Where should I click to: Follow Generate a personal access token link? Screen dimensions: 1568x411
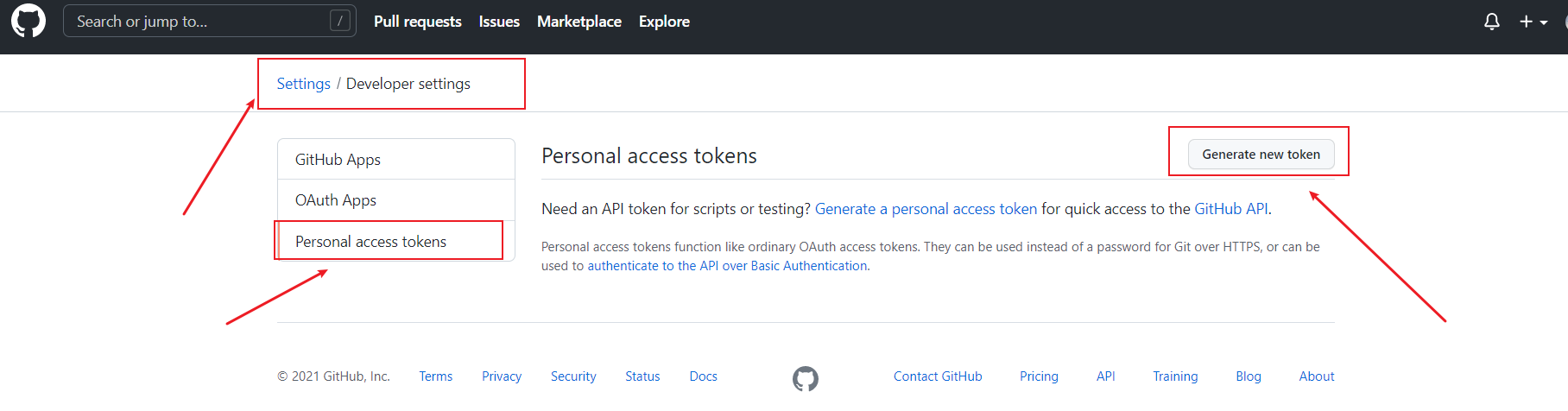coord(926,209)
